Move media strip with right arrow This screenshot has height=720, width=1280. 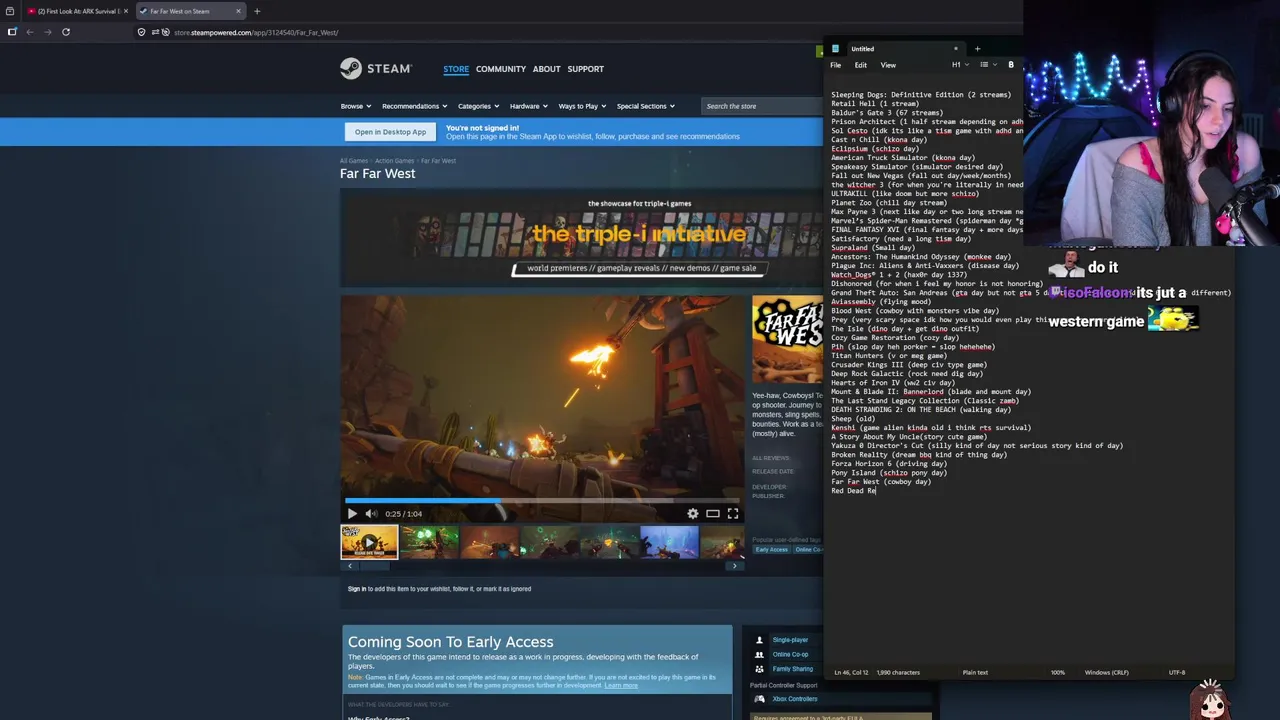click(x=735, y=566)
